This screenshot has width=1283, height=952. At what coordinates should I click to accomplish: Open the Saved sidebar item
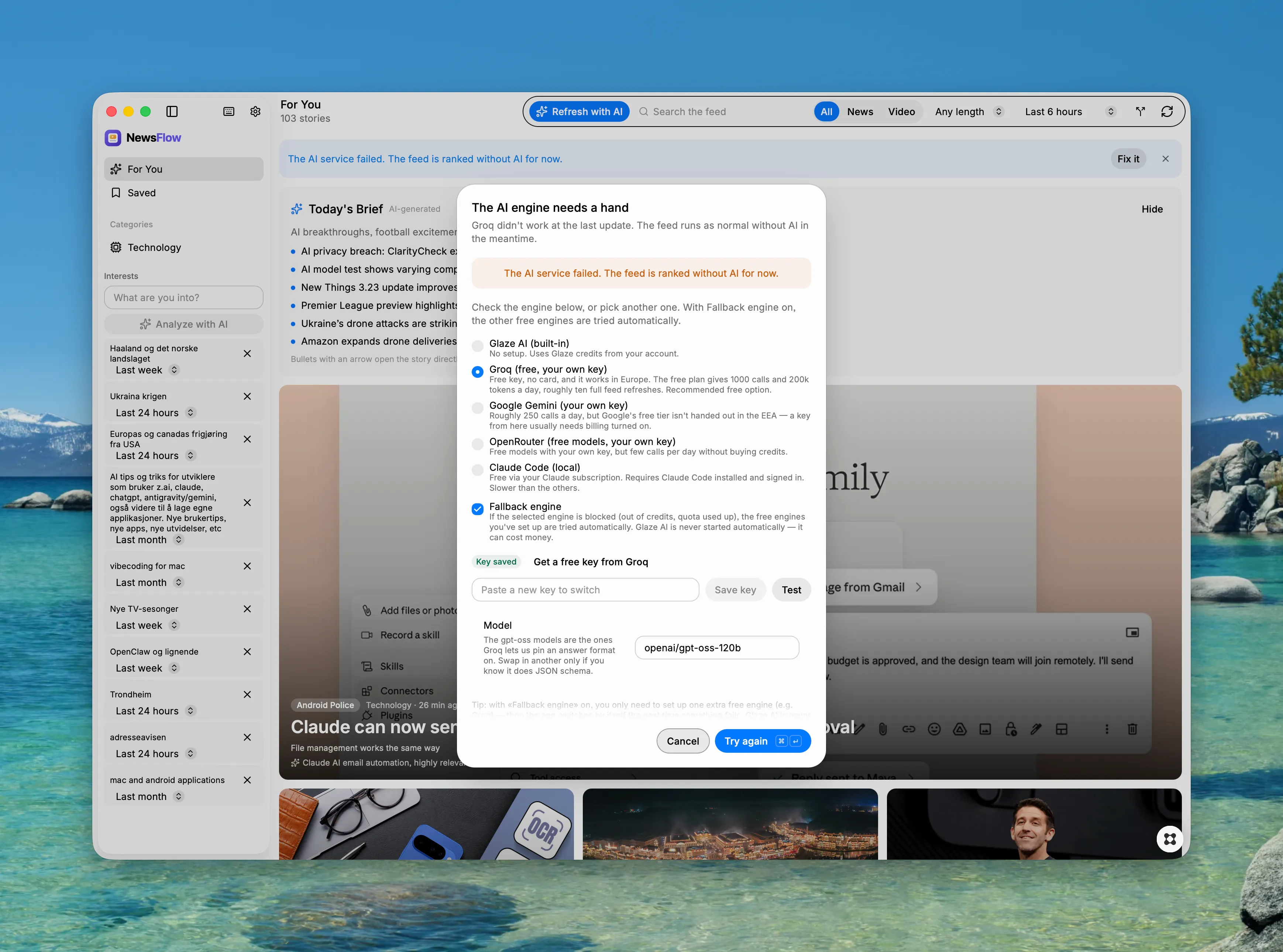click(184, 193)
